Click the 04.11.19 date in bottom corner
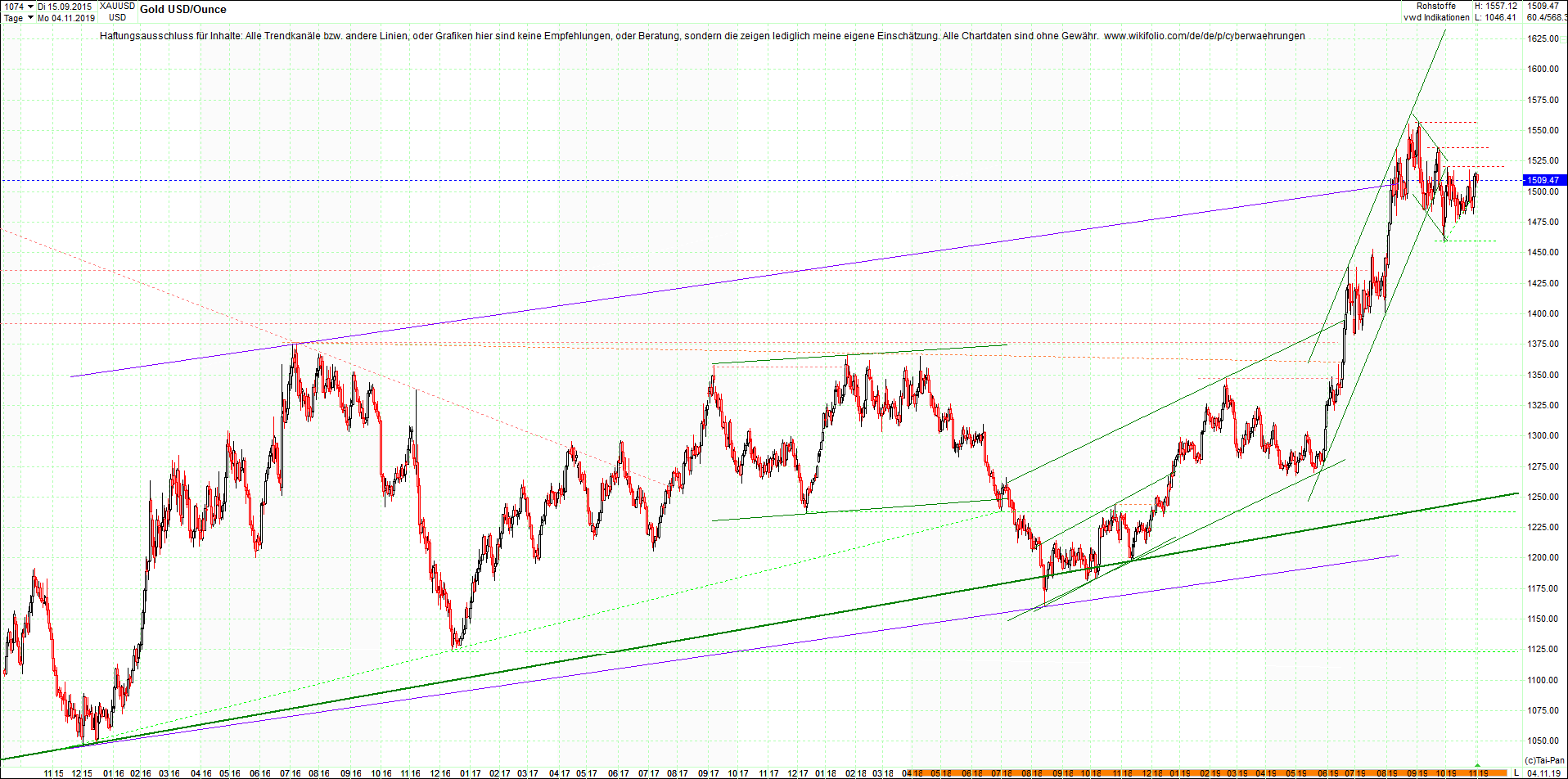The height and width of the screenshot is (779, 1568). 1543,772
